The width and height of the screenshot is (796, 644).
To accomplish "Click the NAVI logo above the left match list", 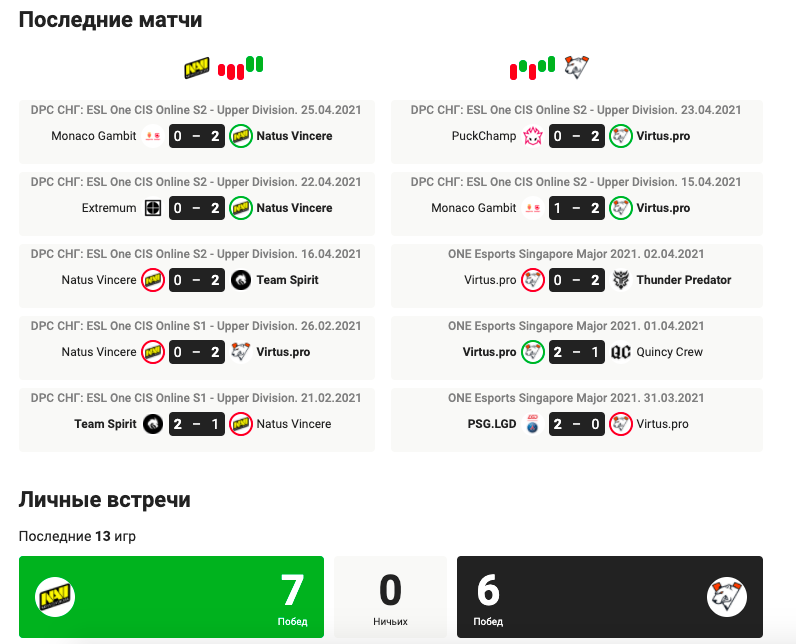I will (197, 67).
